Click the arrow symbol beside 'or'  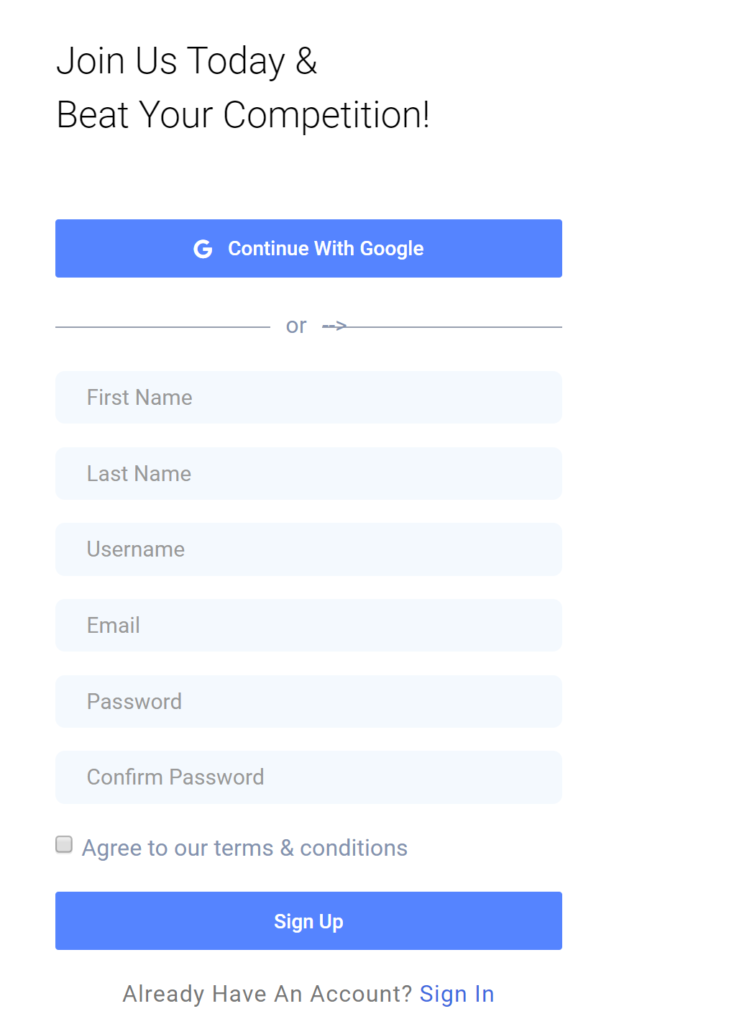pos(334,325)
